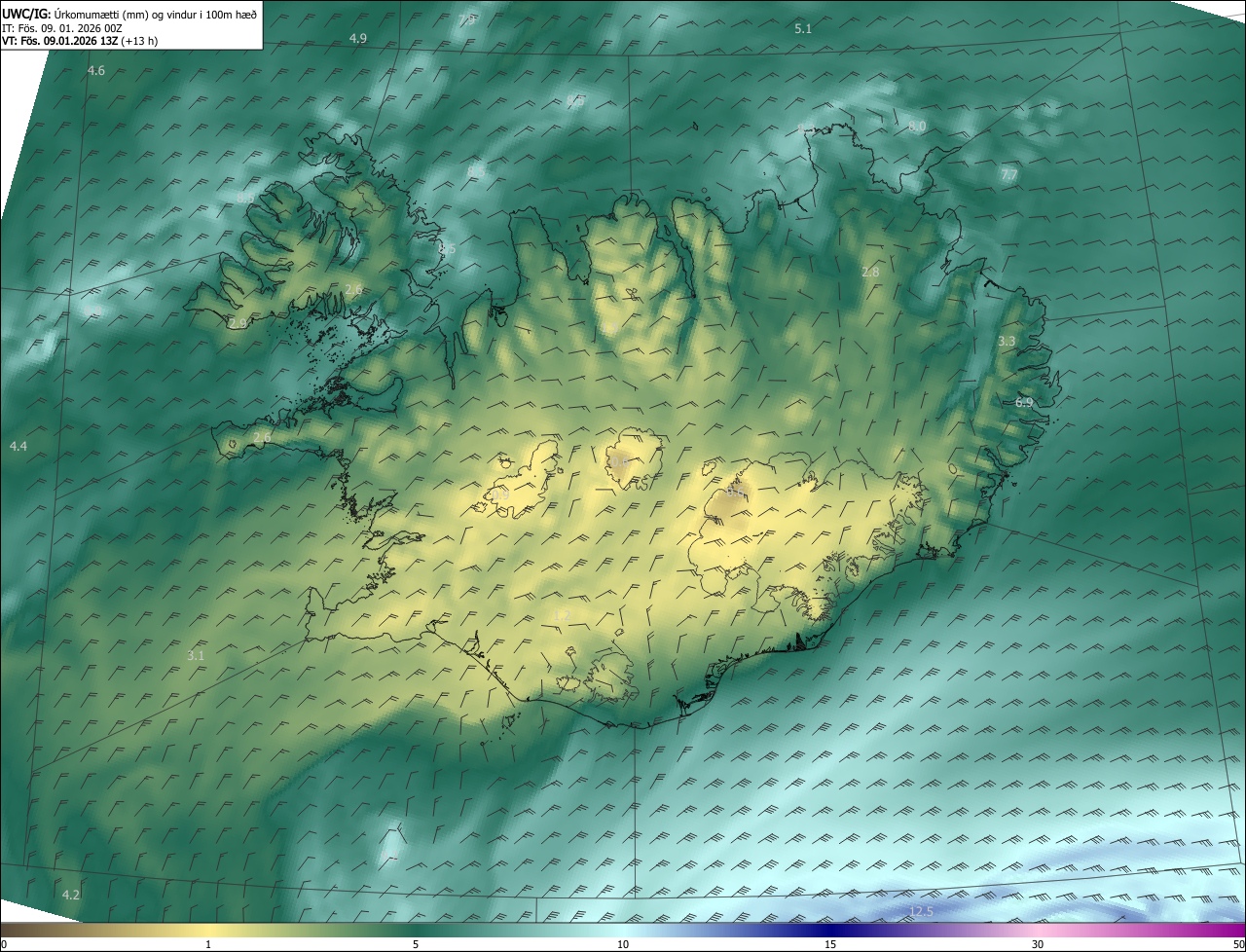This screenshot has width=1246, height=952.
Task: Click the 1 tick label on the color scale
Action: [208, 944]
